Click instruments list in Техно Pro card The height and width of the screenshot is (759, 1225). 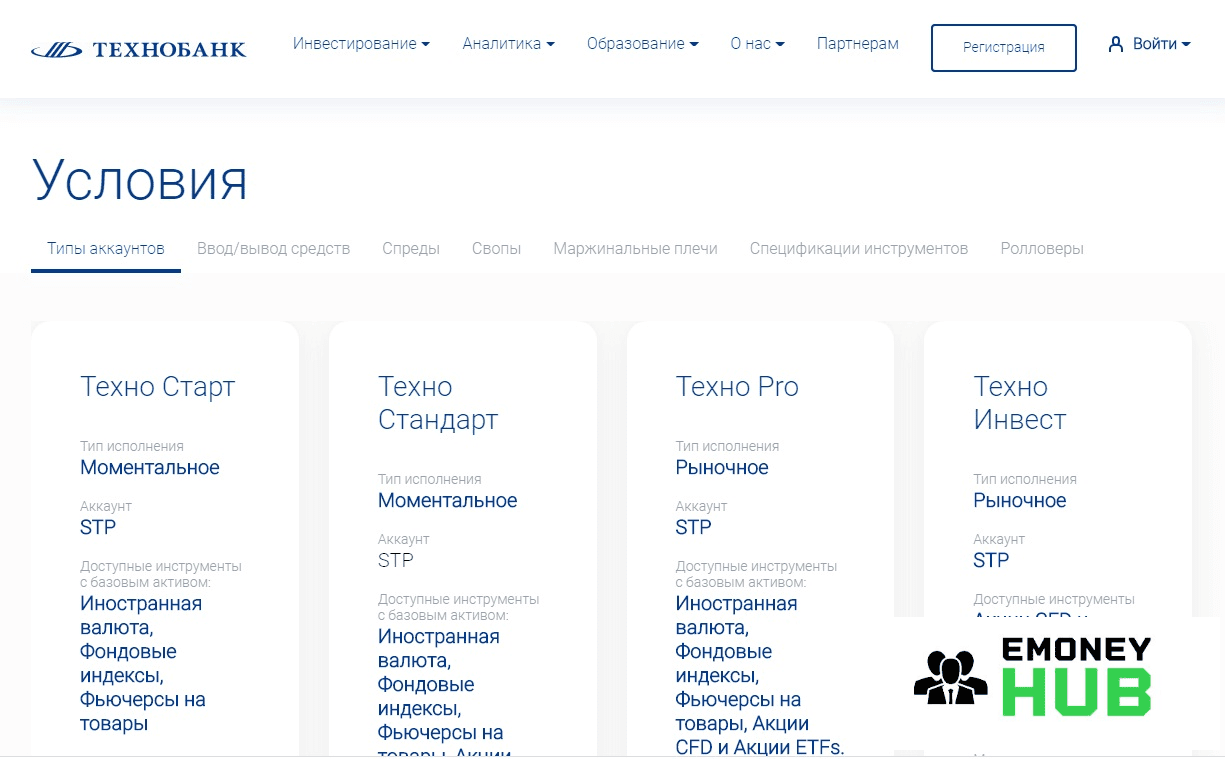pos(760,676)
